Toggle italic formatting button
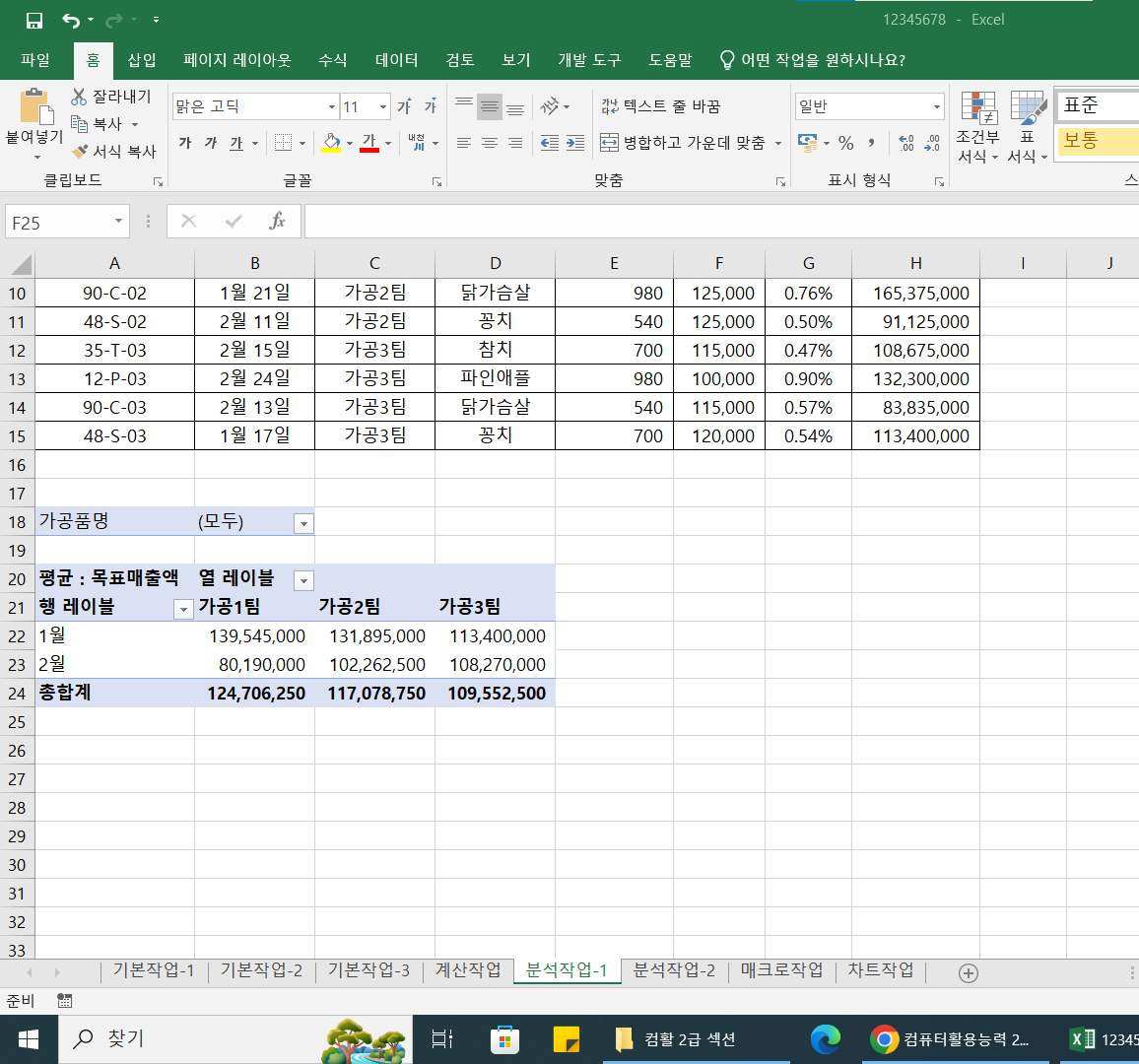The width and height of the screenshot is (1139, 1064). point(211,144)
